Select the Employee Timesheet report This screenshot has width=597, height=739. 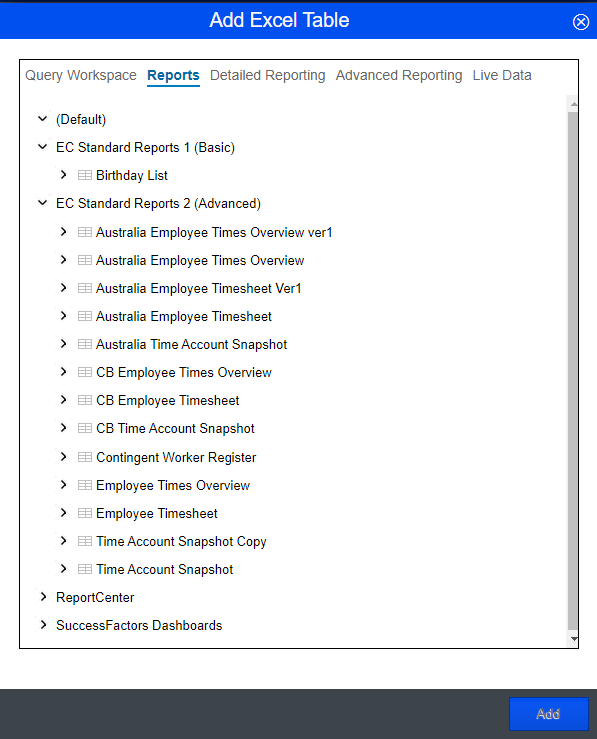(x=156, y=513)
